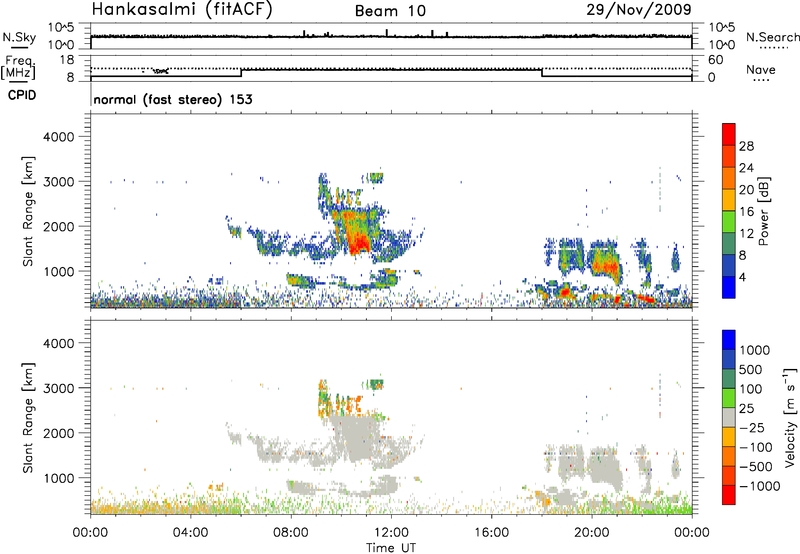Click the large gray patch in velocity panel
The image size is (800, 554).
(x=356, y=440)
